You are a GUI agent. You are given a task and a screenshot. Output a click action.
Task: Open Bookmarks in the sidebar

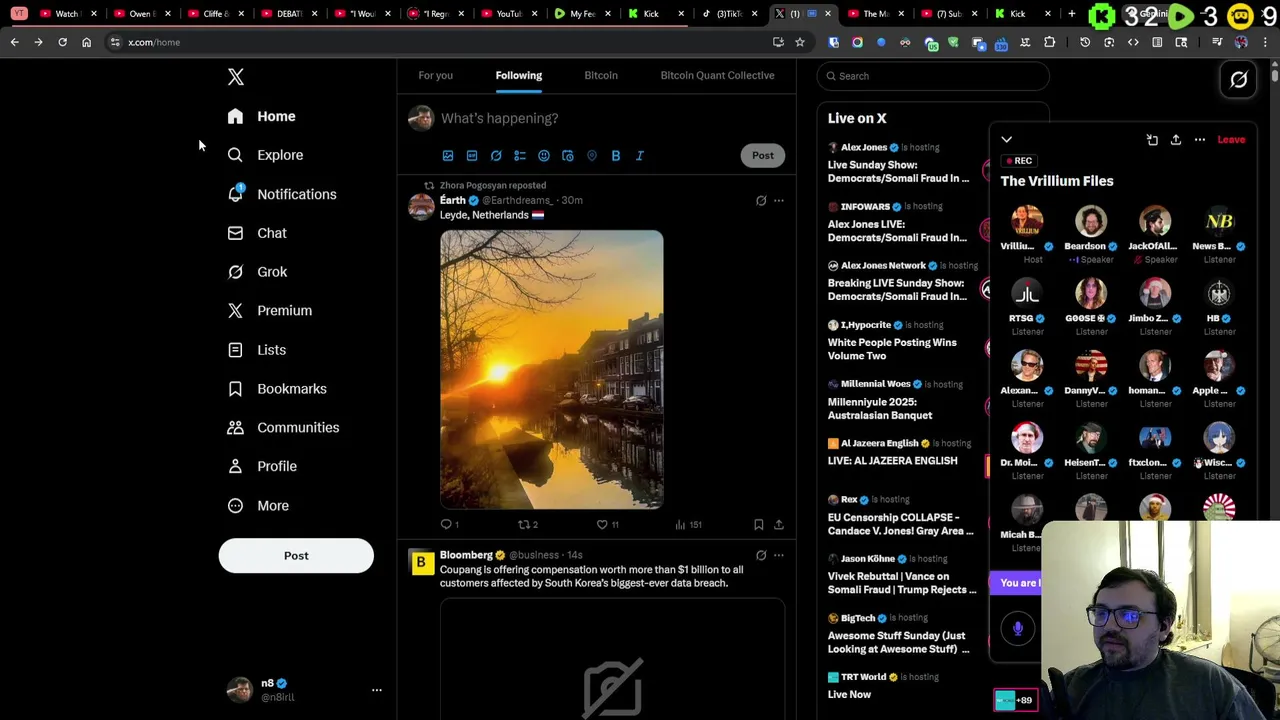(277, 389)
